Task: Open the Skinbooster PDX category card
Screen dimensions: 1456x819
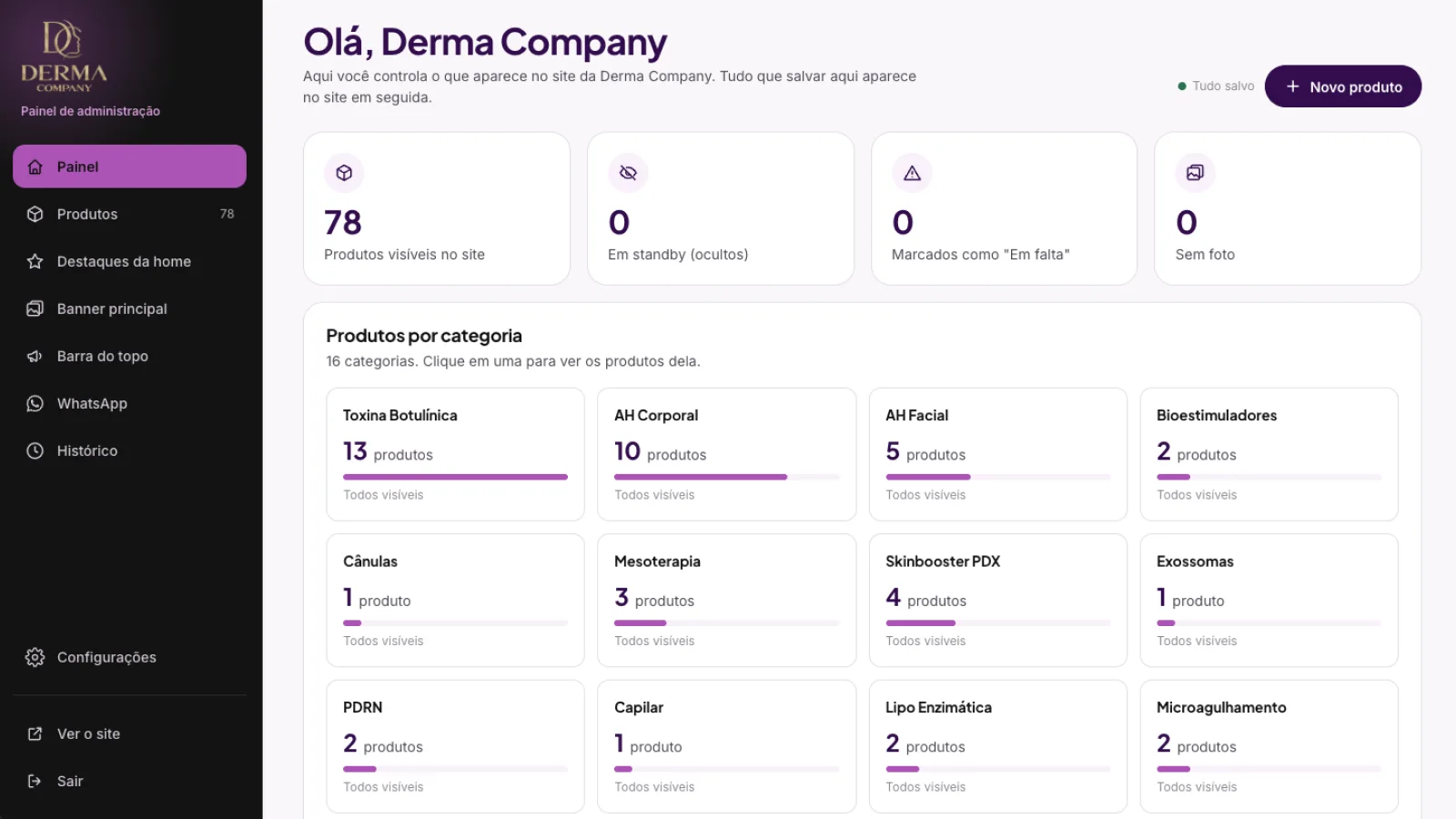Action: click(x=998, y=601)
